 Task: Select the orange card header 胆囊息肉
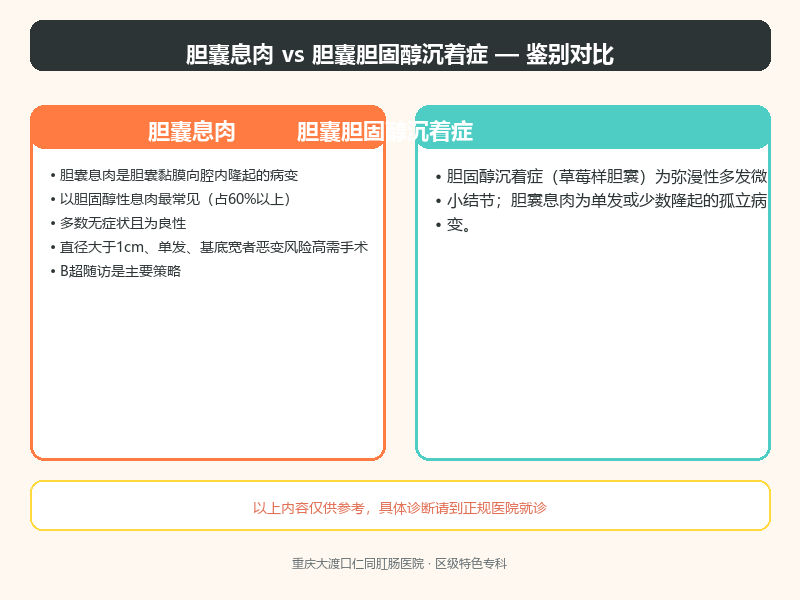191,132
